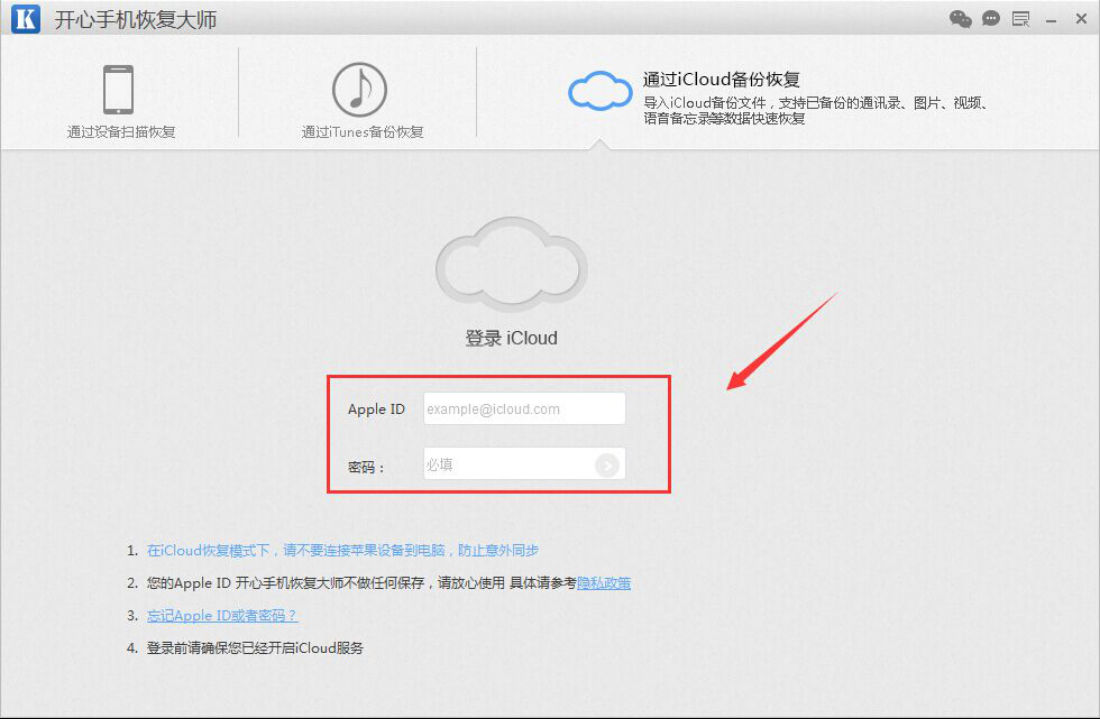1100x719 pixels.
Task: Submit login with the arrow button
Action: click(607, 465)
